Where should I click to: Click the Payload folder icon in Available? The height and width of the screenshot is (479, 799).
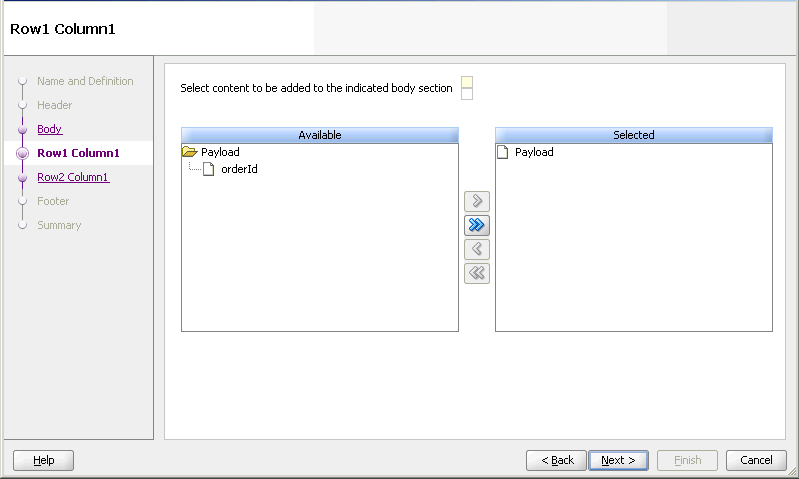coord(190,152)
